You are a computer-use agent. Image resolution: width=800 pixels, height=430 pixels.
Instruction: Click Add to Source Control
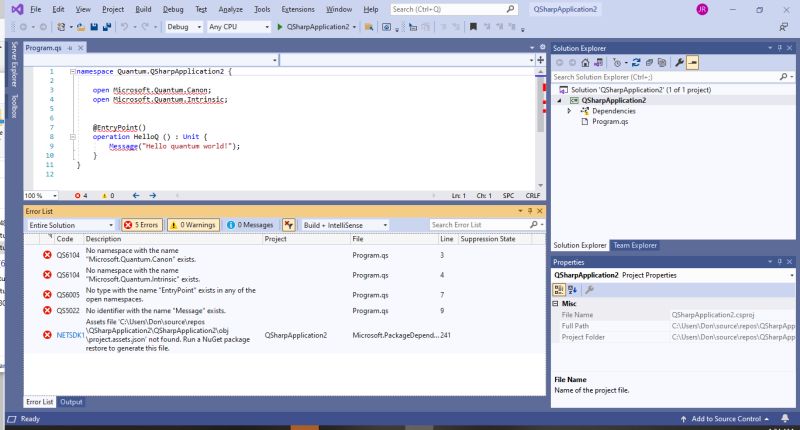pos(726,419)
